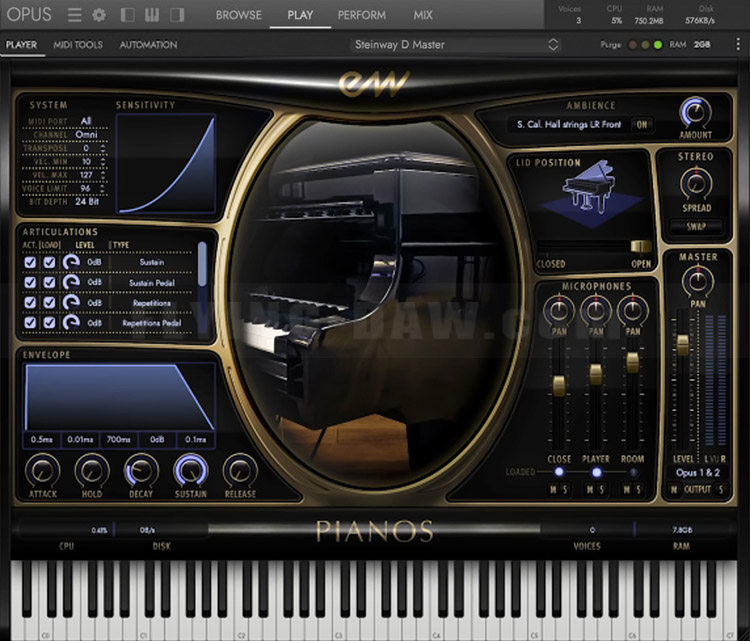This screenshot has width=750, height=641.
Task: Click the envelope Hold knob
Action: [92, 471]
